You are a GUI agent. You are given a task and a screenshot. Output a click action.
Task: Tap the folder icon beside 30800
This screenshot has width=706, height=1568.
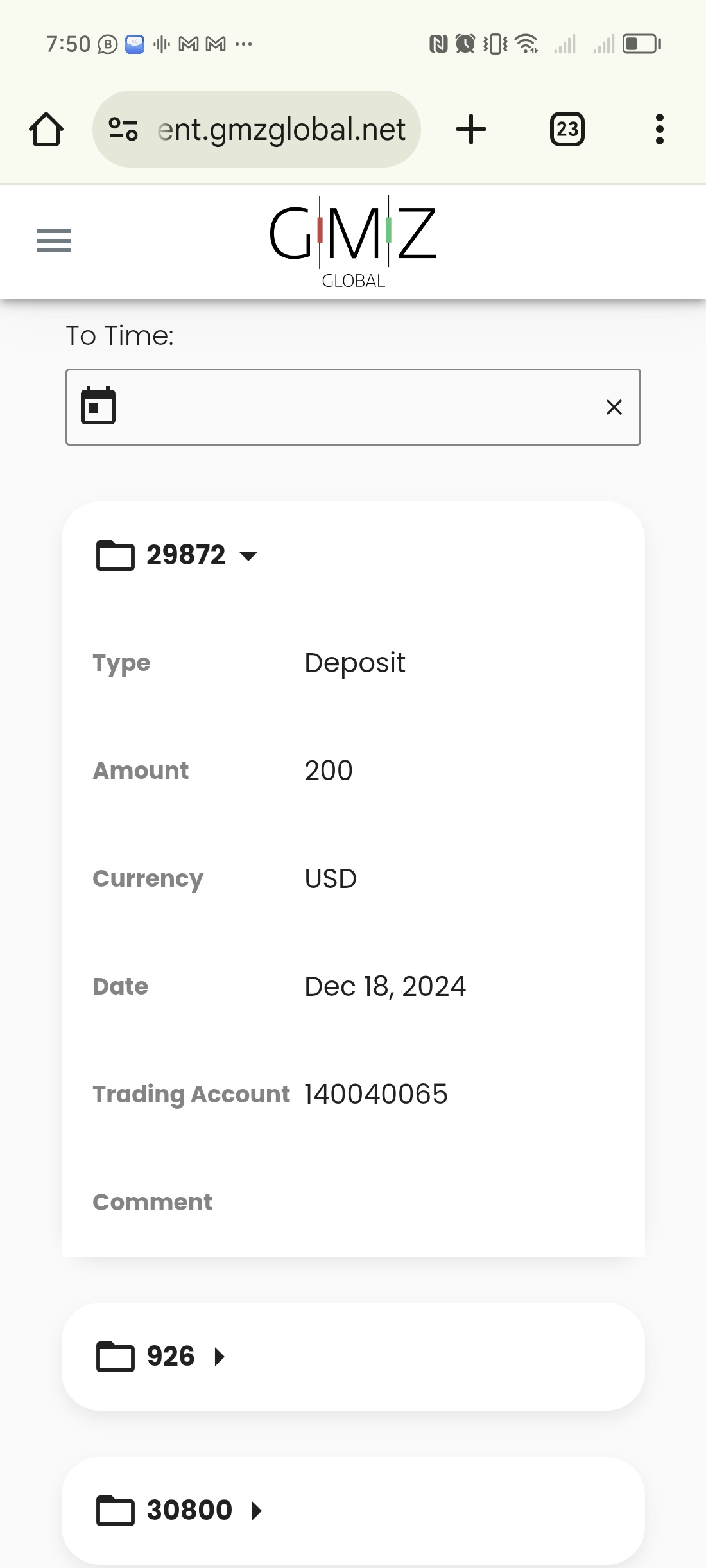pos(115,1511)
